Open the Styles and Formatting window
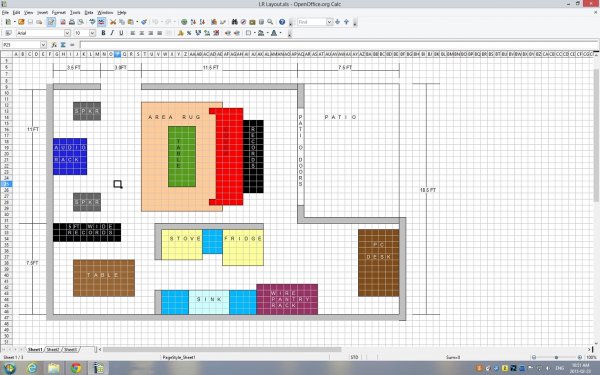The width and height of the screenshot is (600, 375). click(8, 33)
